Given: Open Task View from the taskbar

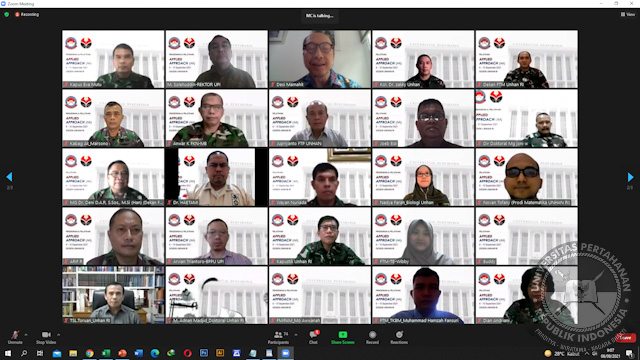Looking at the screenshot, I should (x=40, y=353).
